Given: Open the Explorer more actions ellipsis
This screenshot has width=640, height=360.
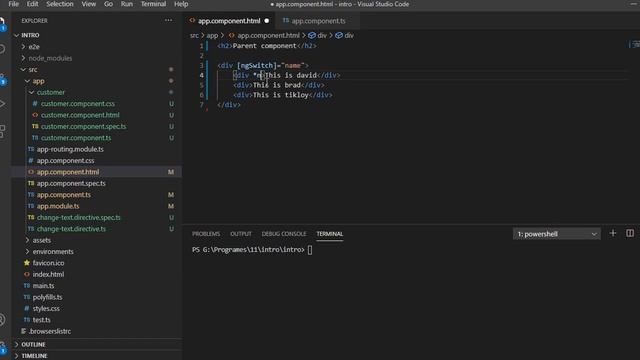Looking at the screenshot, I should (x=168, y=20).
